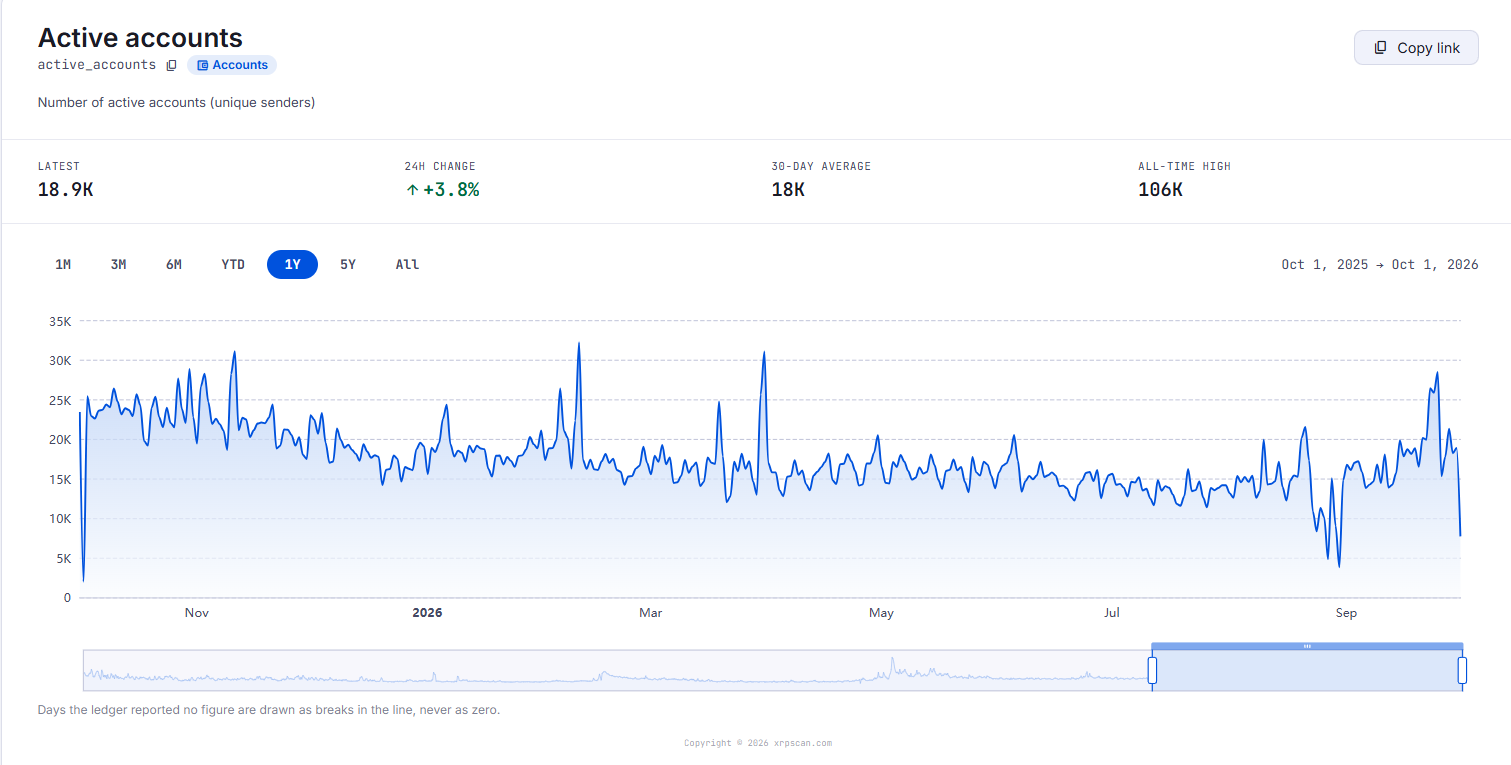Select the YTD range tab
This screenshot has width=1511, height=765.
coord(233,265)
